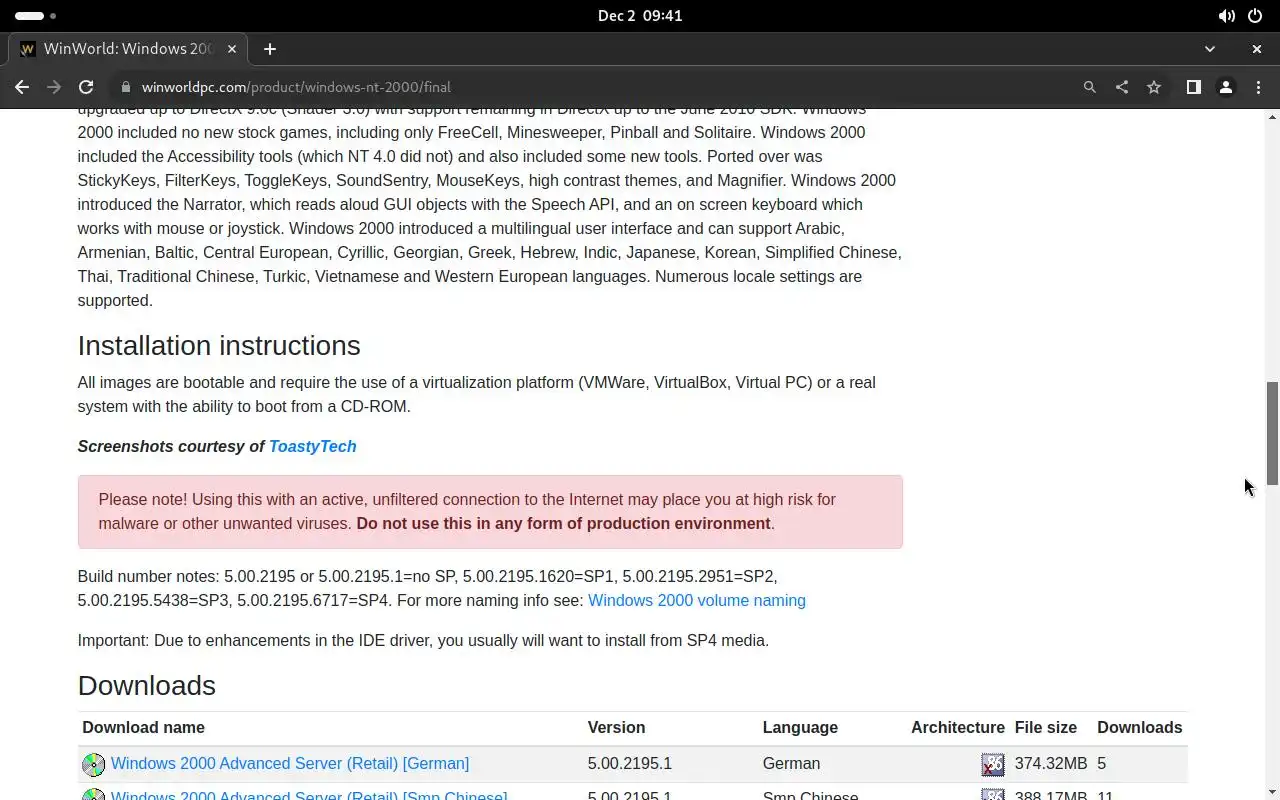Open the clock showing Dec 2 09:41
This screenshot has height=800, width=1280.
(640, 16)
